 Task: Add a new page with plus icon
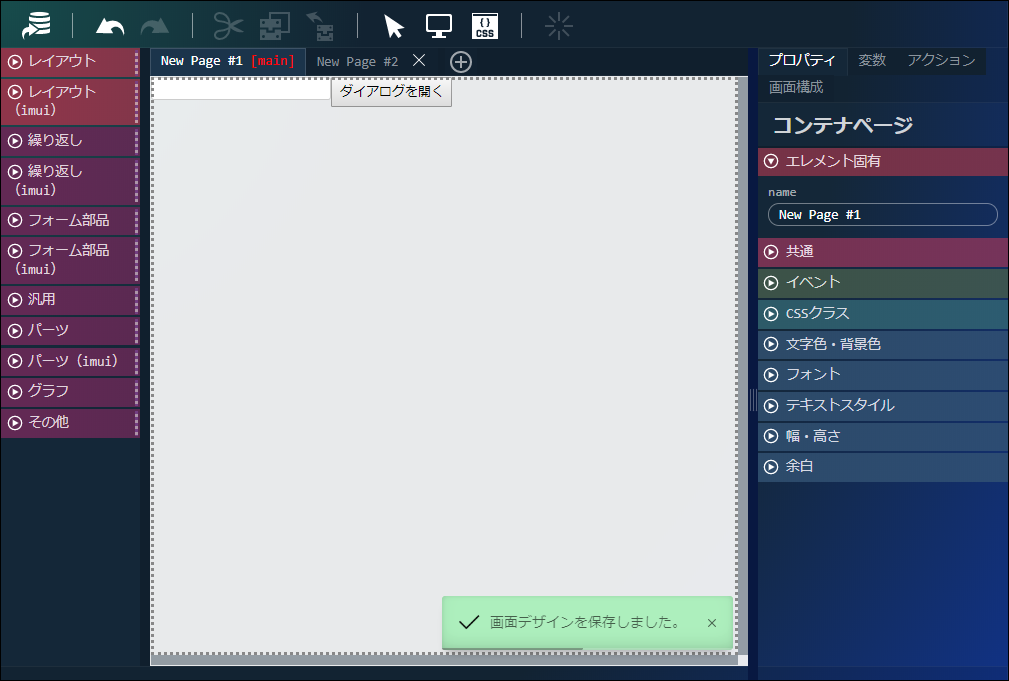click(460, 62)
